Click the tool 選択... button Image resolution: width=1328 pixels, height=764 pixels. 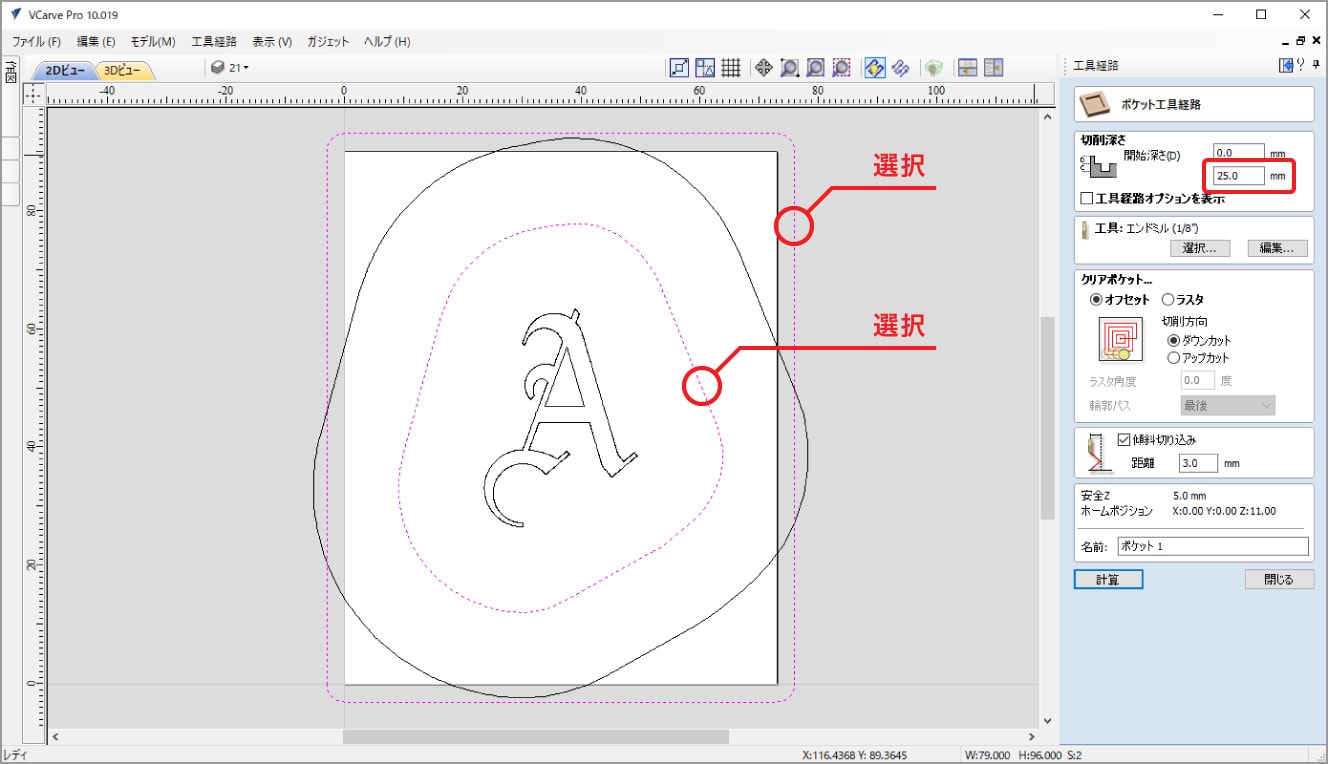click(1199, 248)
